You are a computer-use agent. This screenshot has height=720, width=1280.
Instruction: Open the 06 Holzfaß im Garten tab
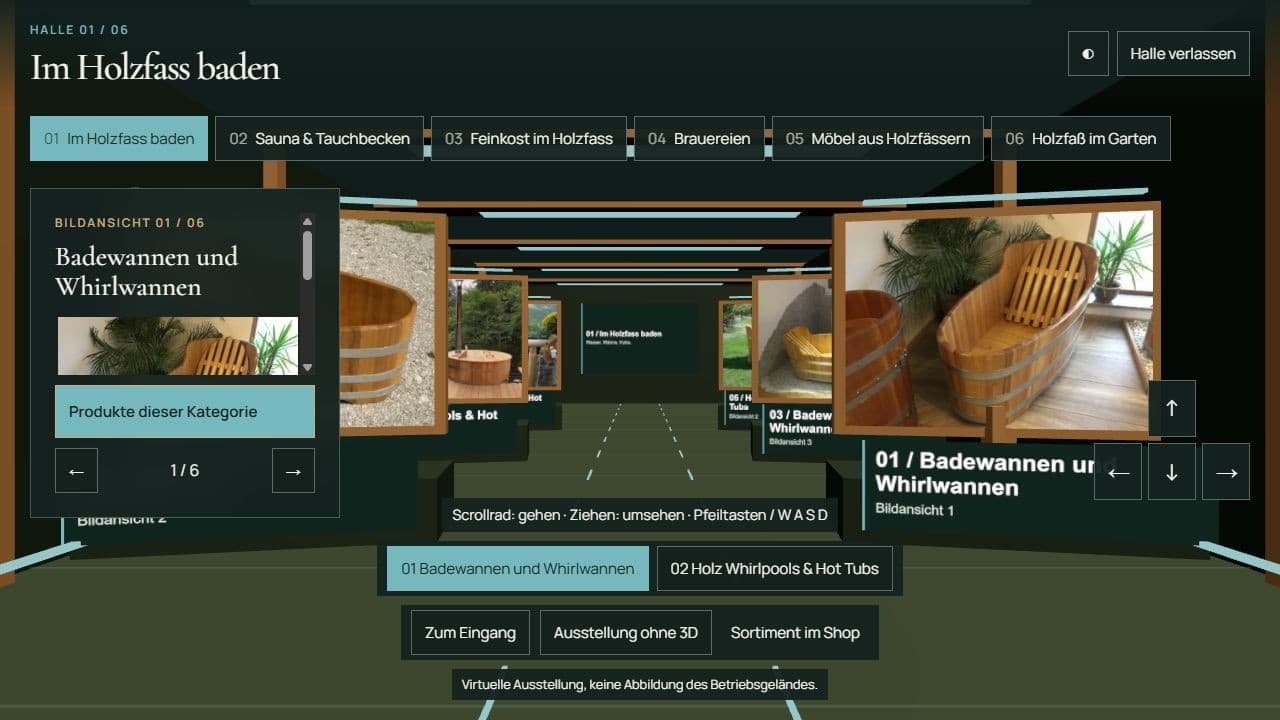(1081, 139)
